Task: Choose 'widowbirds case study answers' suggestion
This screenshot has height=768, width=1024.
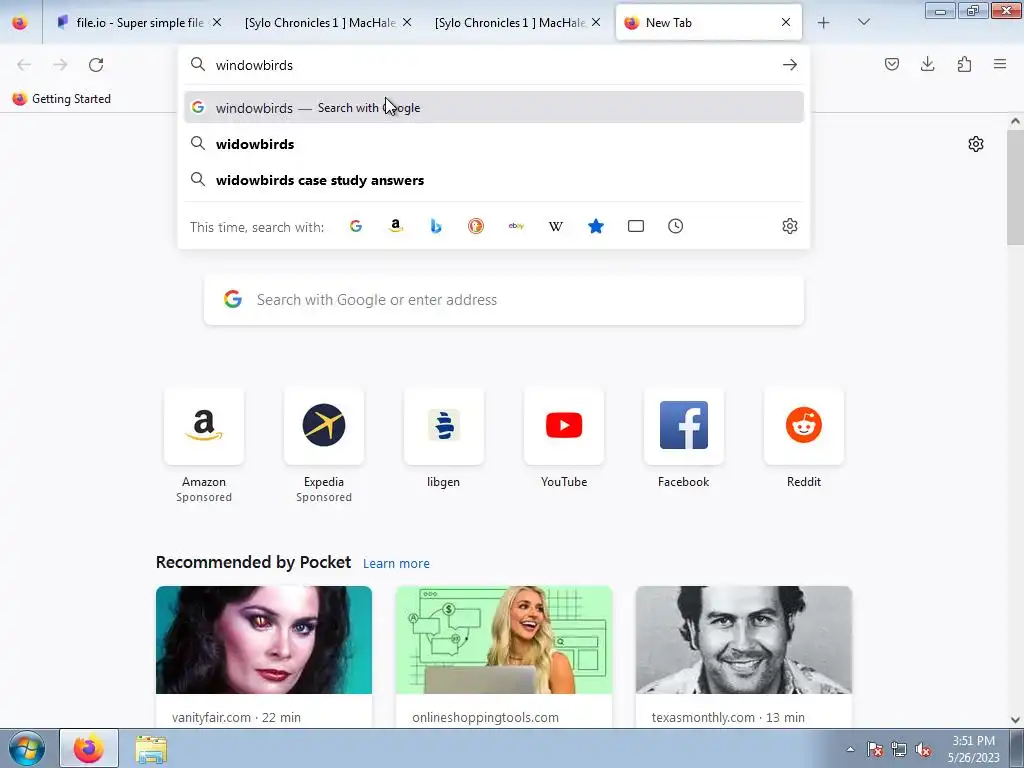Action: coord(494,180)
